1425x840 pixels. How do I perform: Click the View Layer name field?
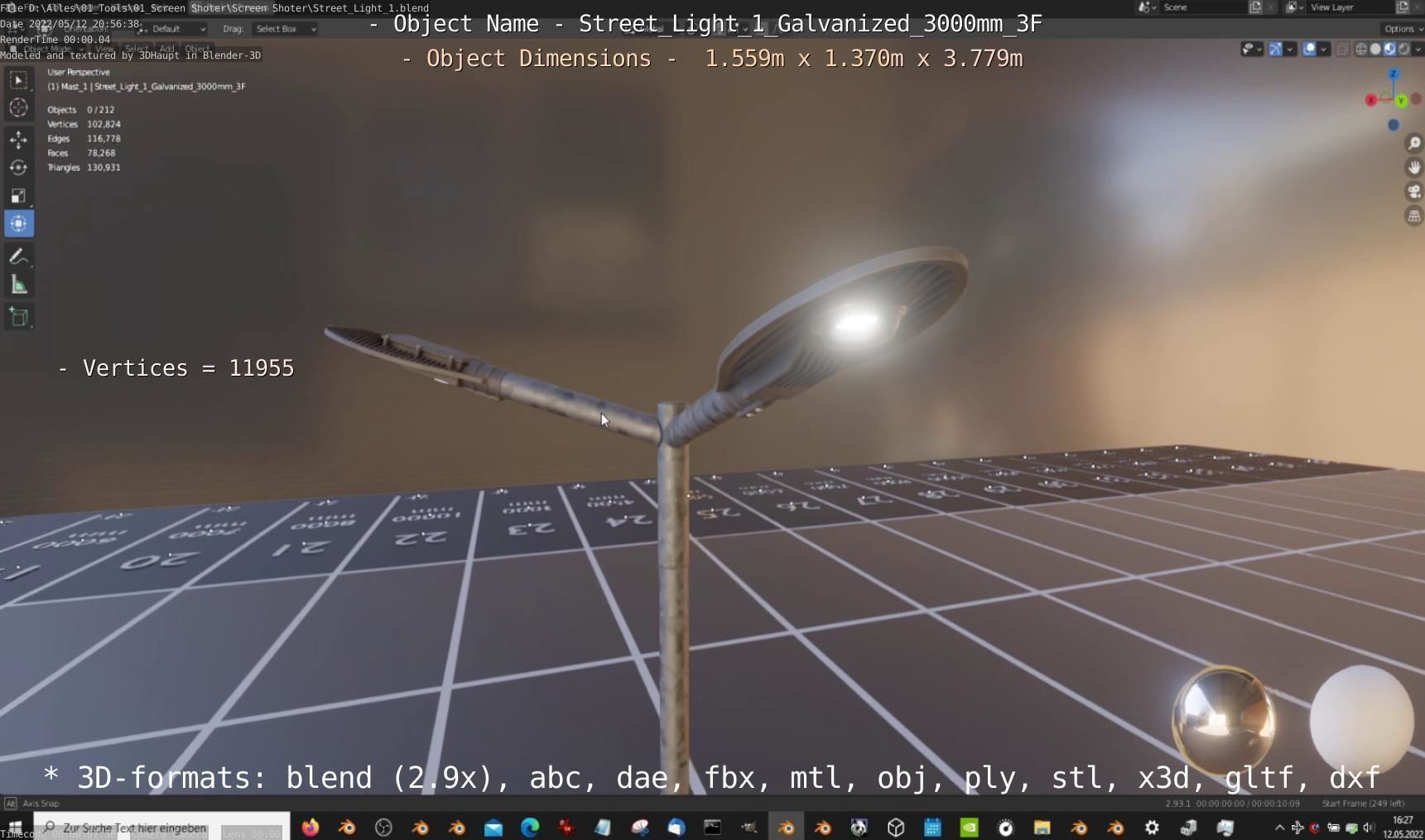1350,7
